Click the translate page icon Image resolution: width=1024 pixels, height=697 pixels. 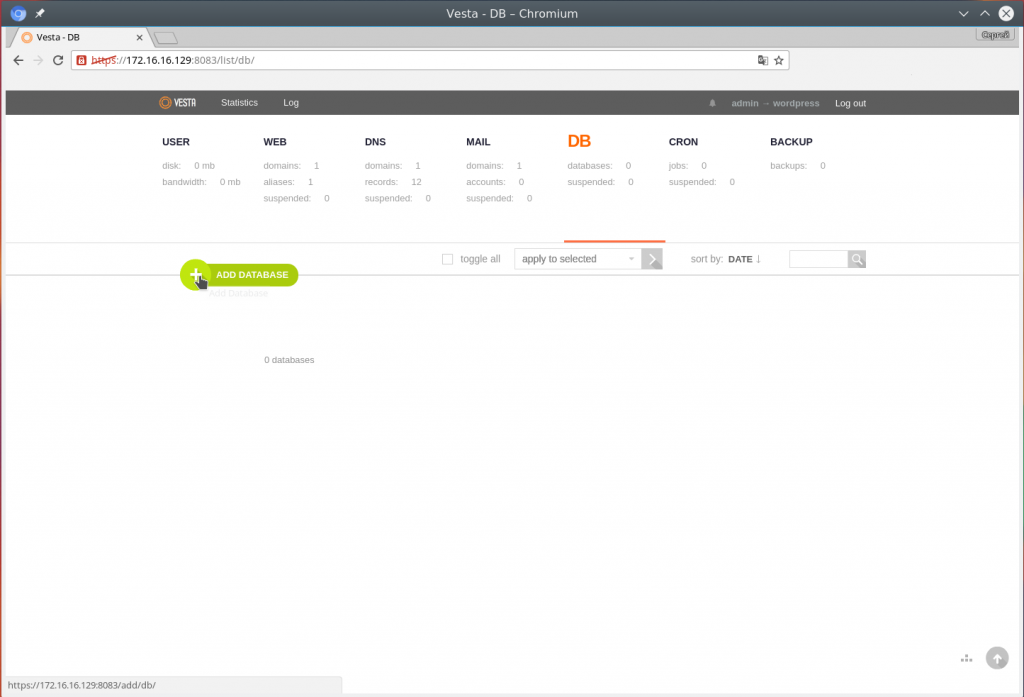click(762, 60)
